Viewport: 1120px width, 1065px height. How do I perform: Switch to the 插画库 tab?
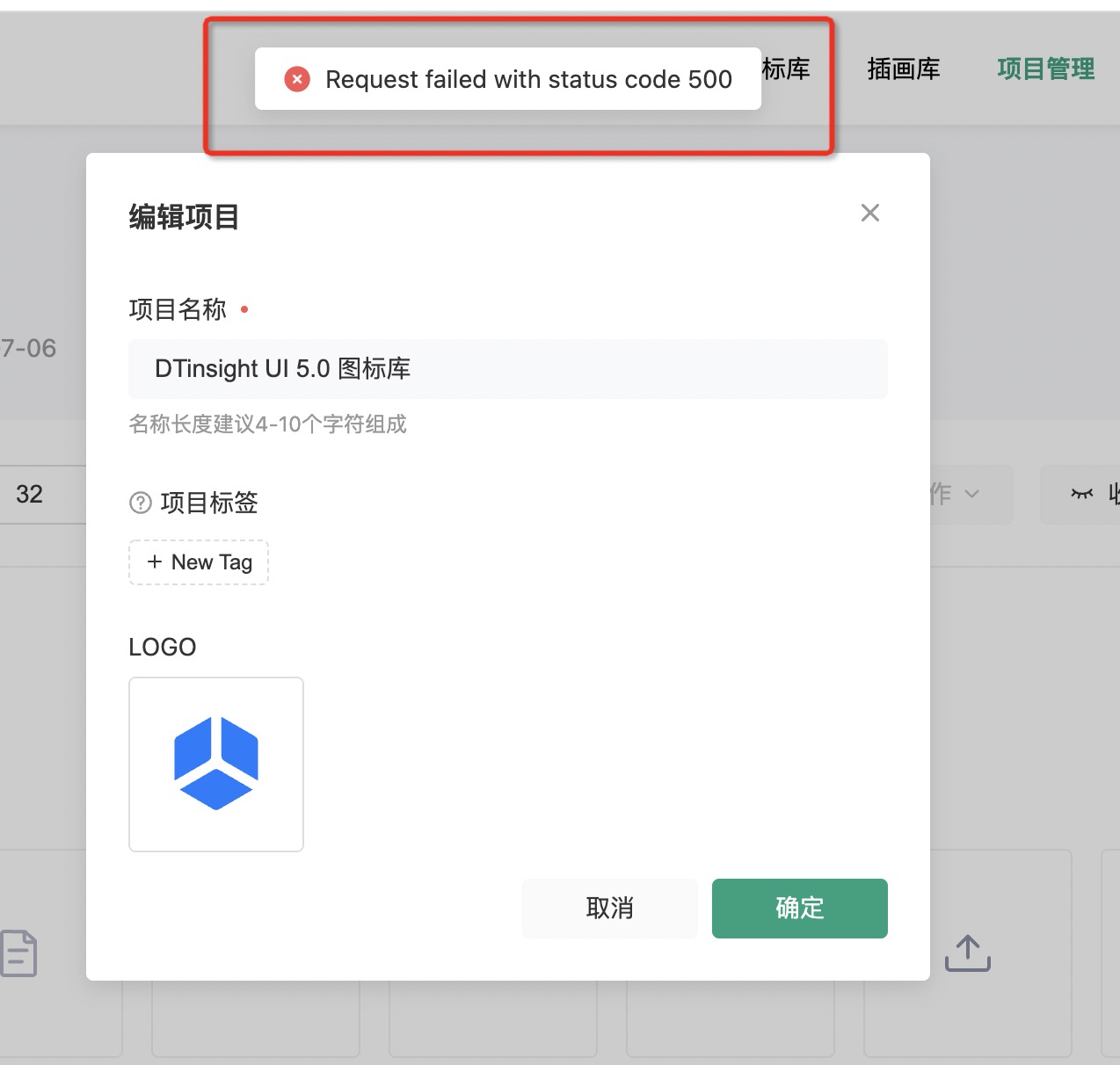pos(904,69)
